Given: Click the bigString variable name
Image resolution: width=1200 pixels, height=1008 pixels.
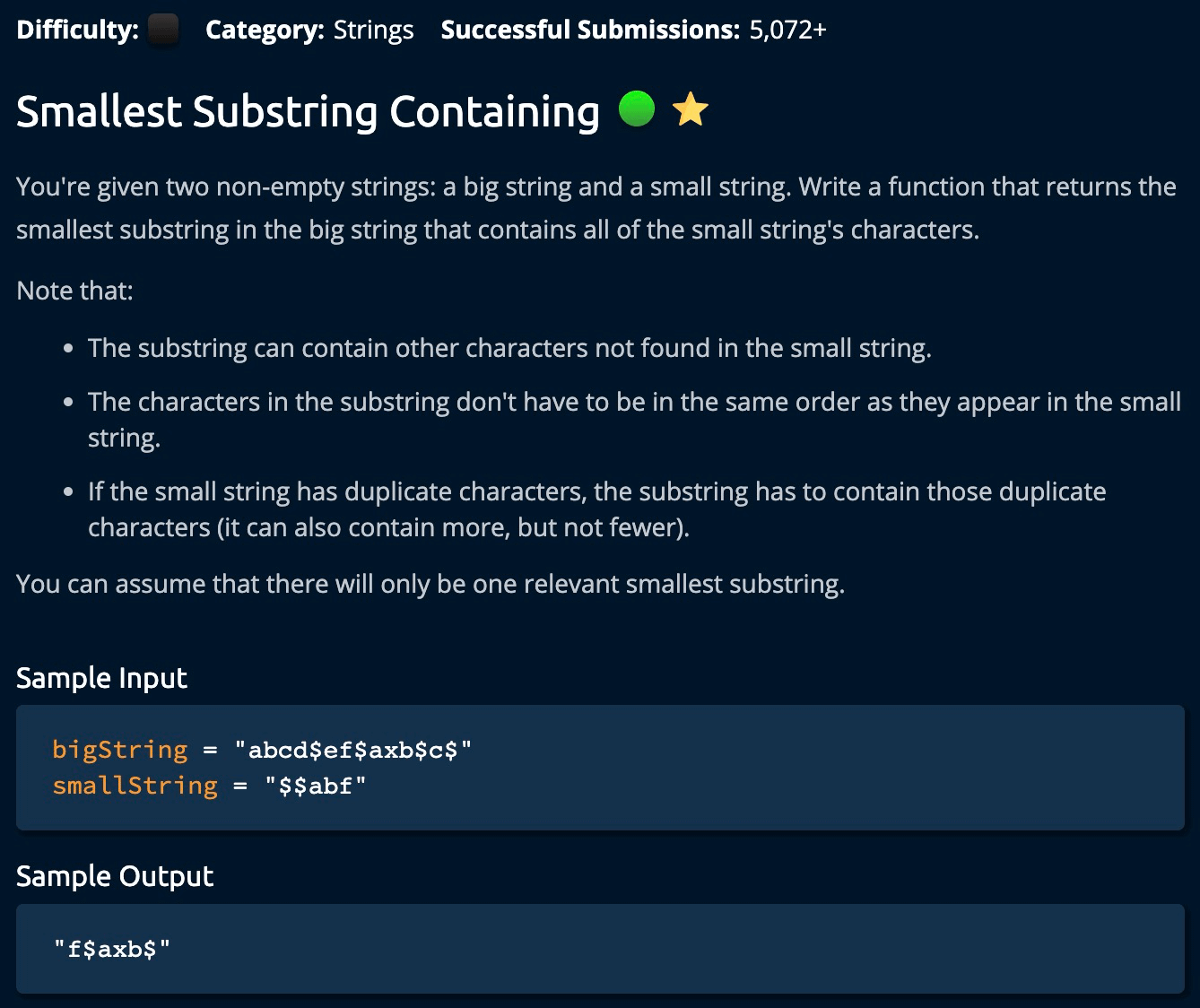Looking at the screenshot, I should click(x=120, y=750).
